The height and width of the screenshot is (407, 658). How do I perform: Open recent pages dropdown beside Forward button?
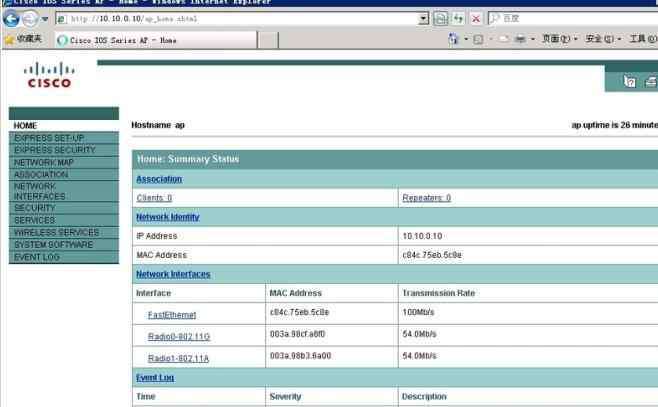pyautogui.click(x=45, y=19)
